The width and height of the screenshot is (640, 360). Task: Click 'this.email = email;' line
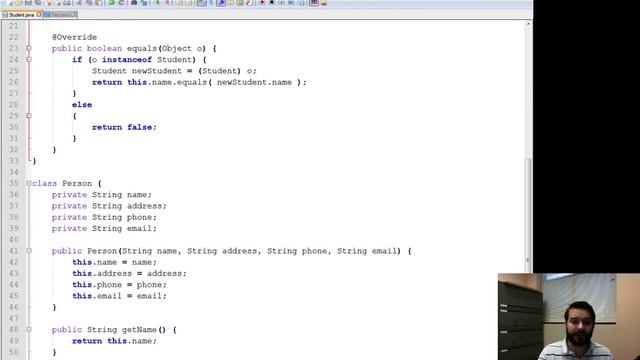click(x=119, y=296)
